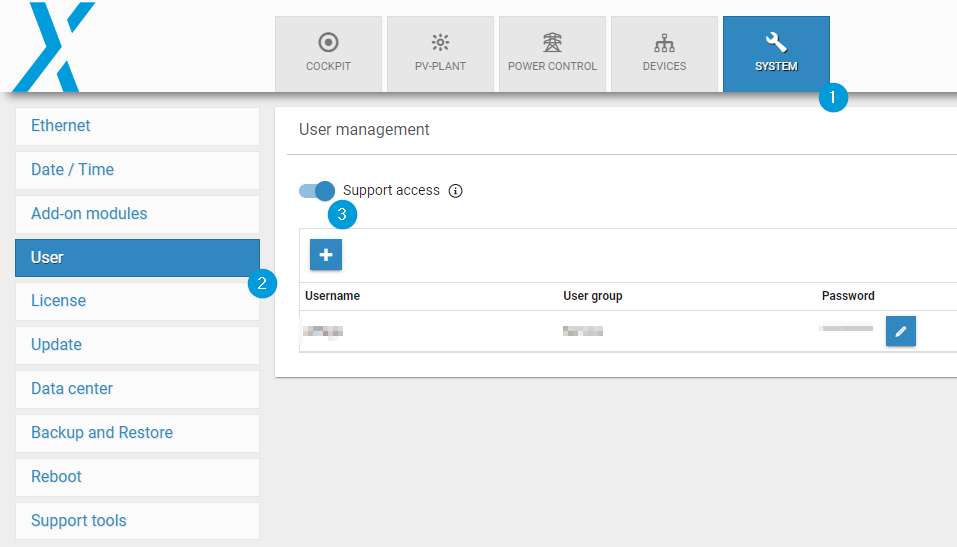
Task: Go to the Devices tab
Action: [x=664, y=54]
